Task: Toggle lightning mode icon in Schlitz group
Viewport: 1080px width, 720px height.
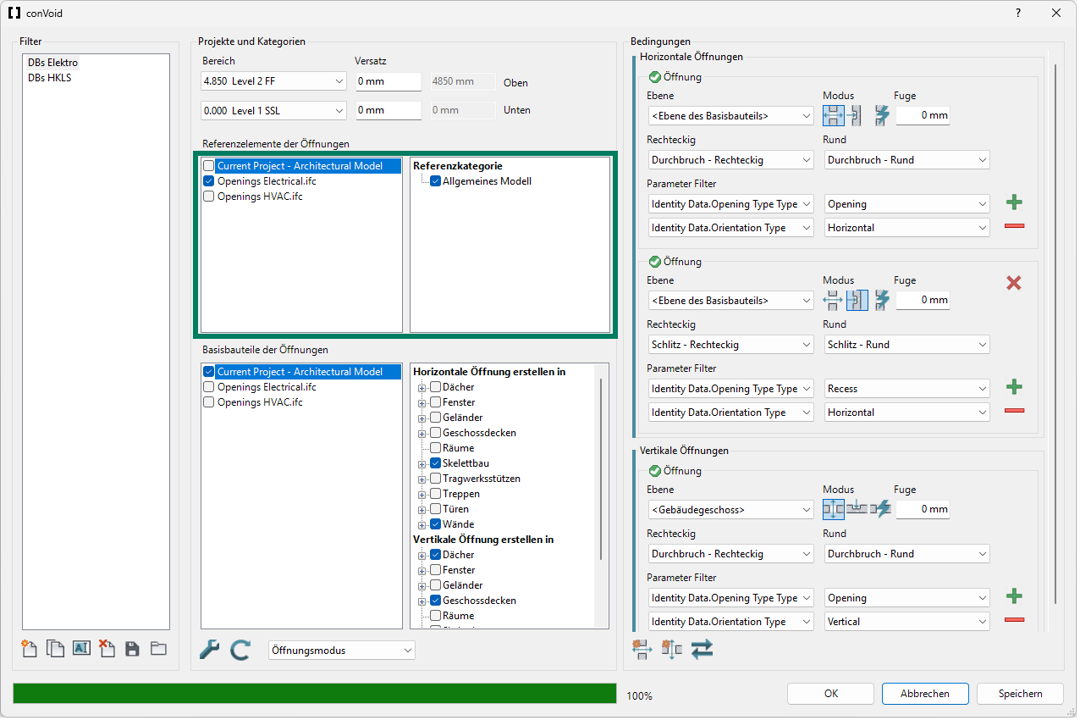Action: (882, 300)
